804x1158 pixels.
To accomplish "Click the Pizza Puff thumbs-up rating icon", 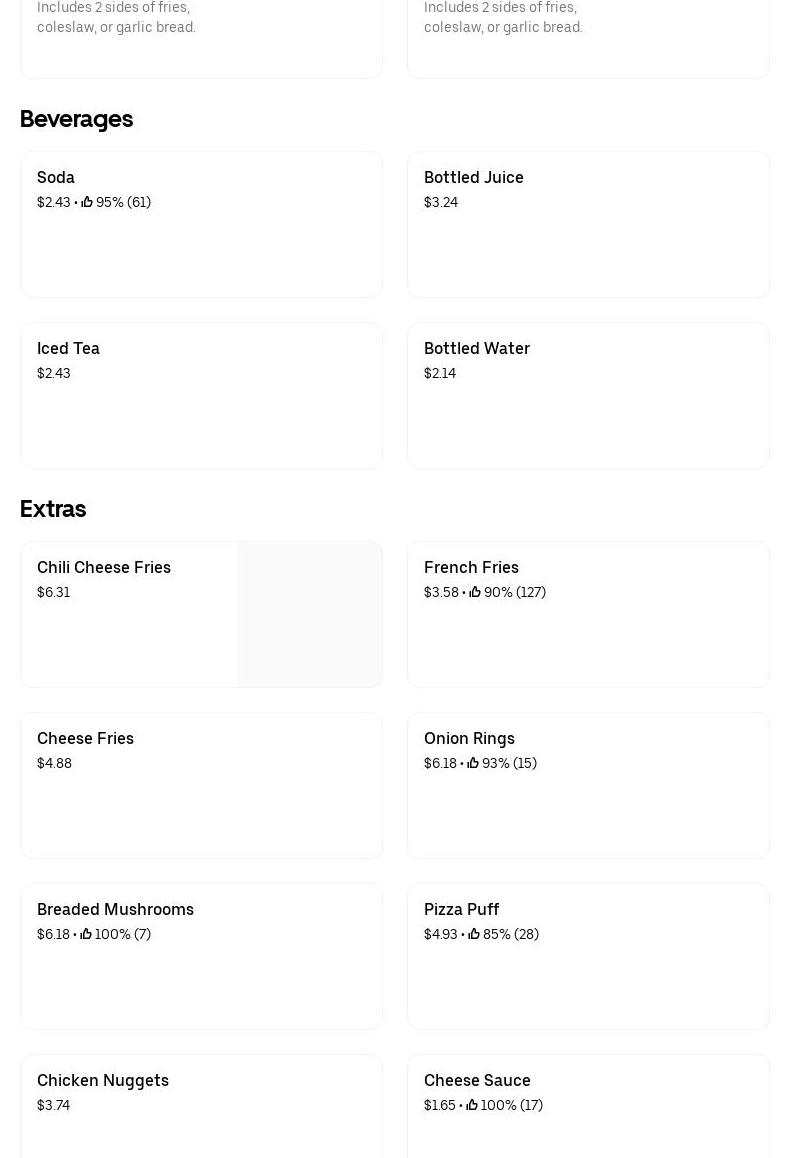I will 474,934.
